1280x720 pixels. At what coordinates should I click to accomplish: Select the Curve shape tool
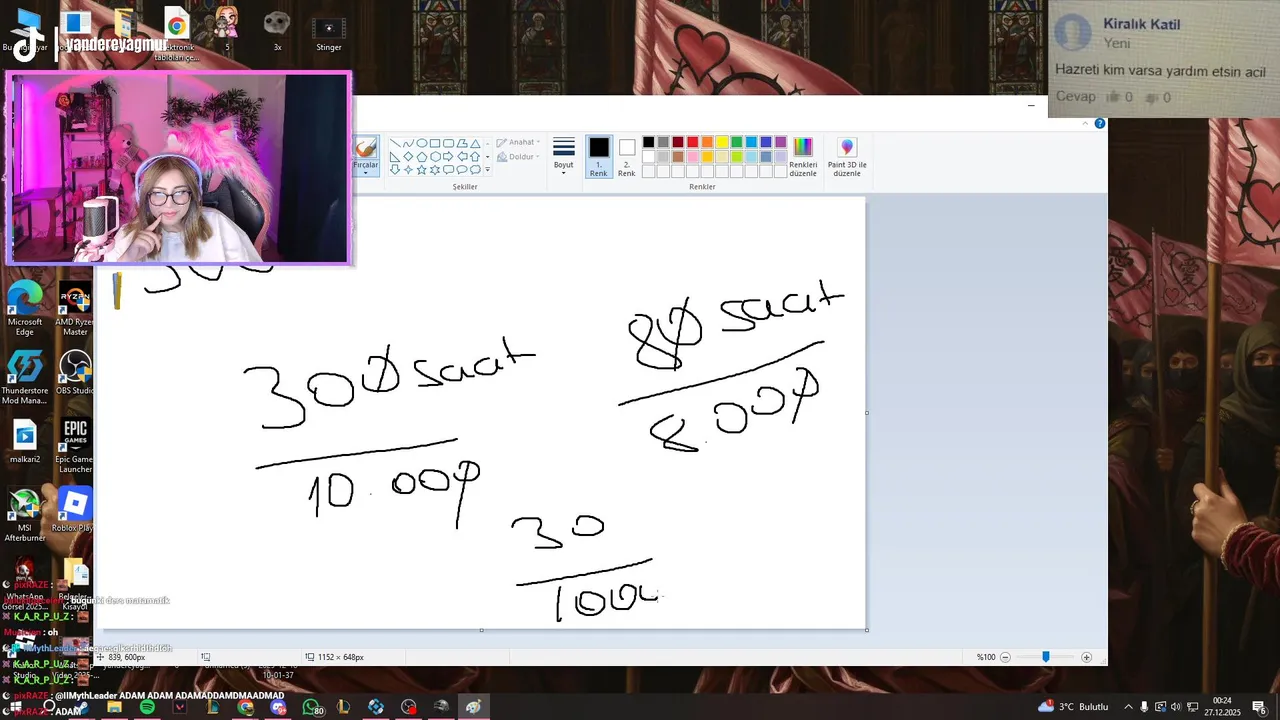[408, 143]
